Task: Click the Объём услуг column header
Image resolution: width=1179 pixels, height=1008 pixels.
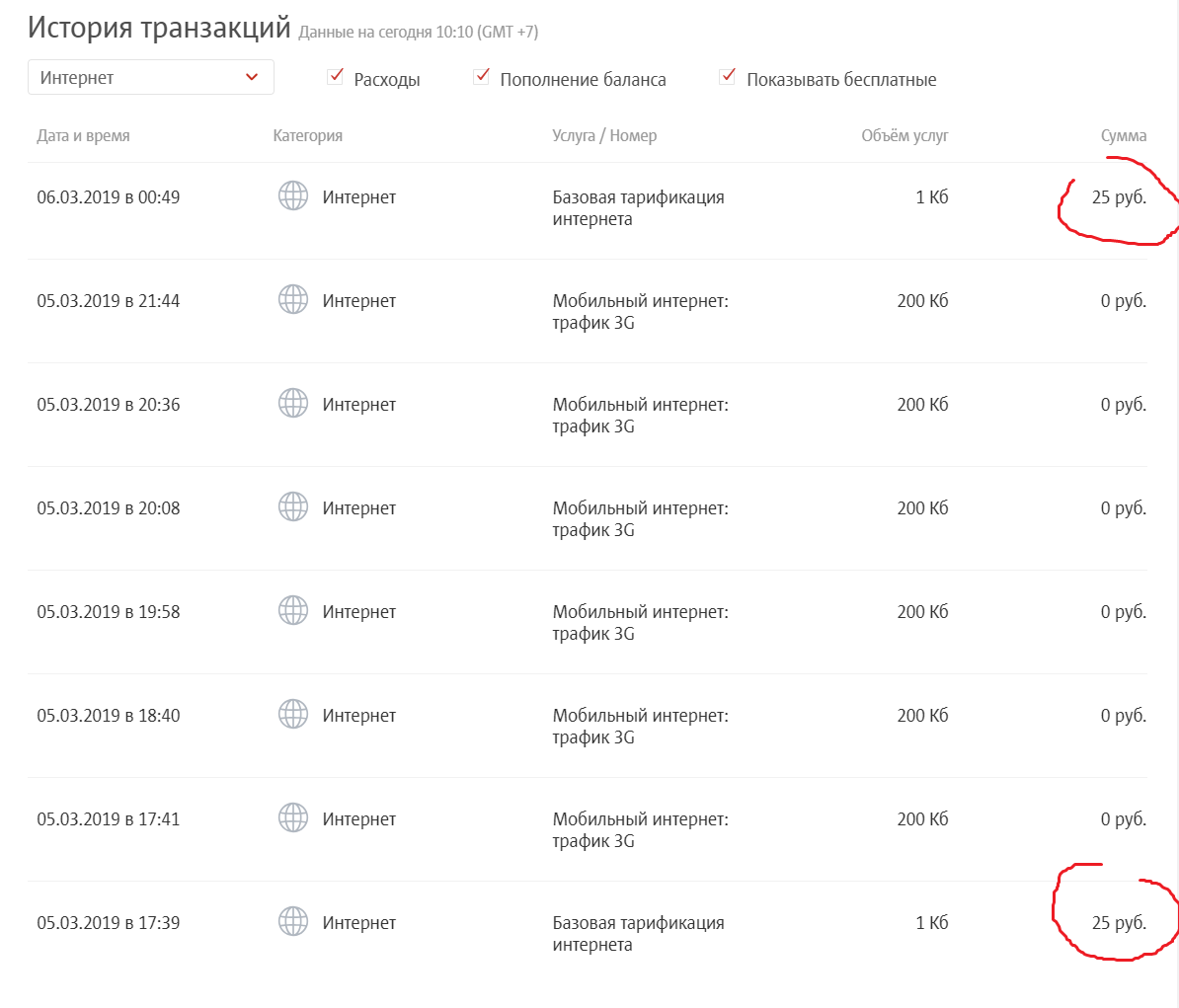Action: pos(904,136)
